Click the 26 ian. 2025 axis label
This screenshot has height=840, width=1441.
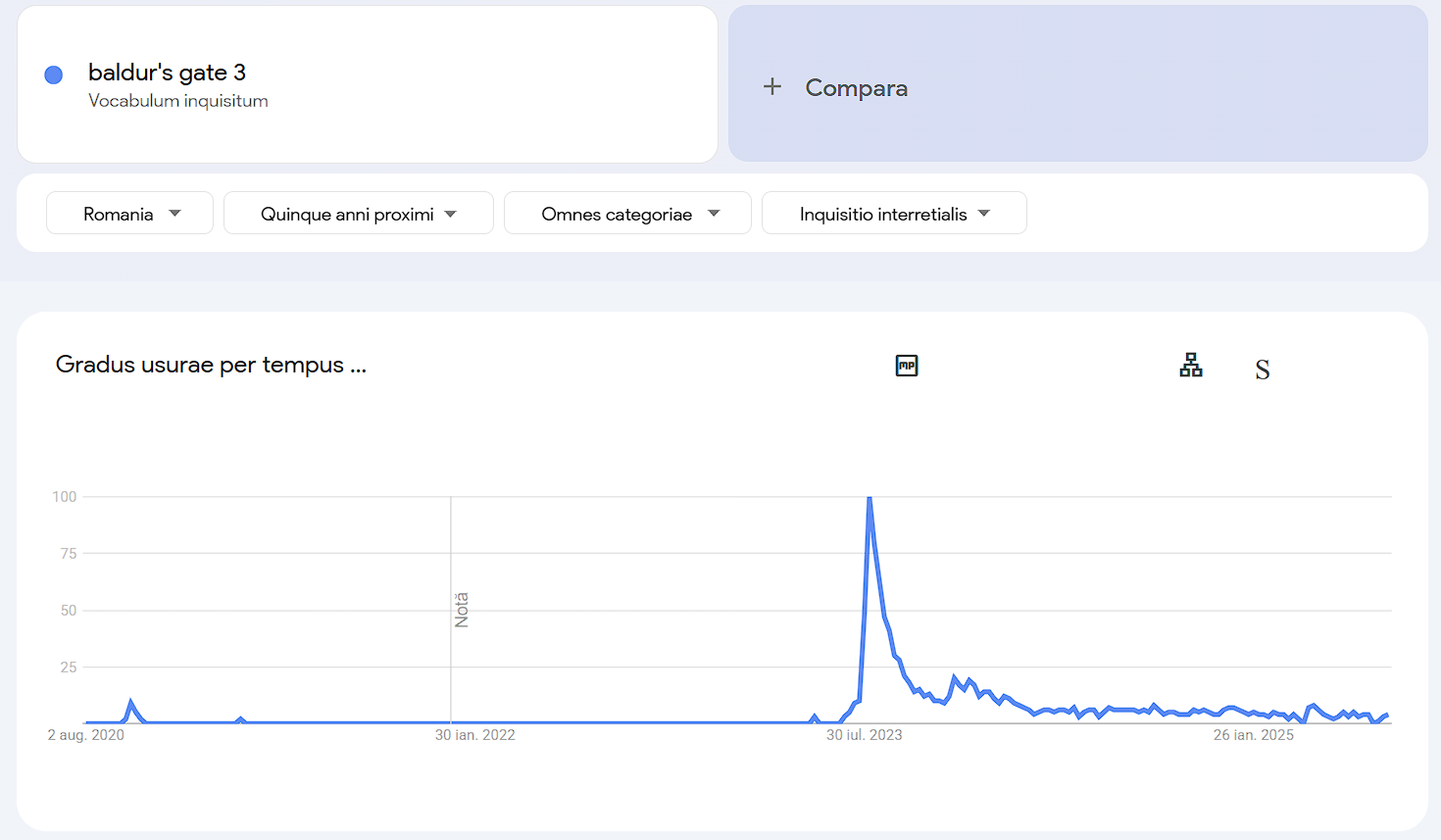click(x=1253, y=735)
